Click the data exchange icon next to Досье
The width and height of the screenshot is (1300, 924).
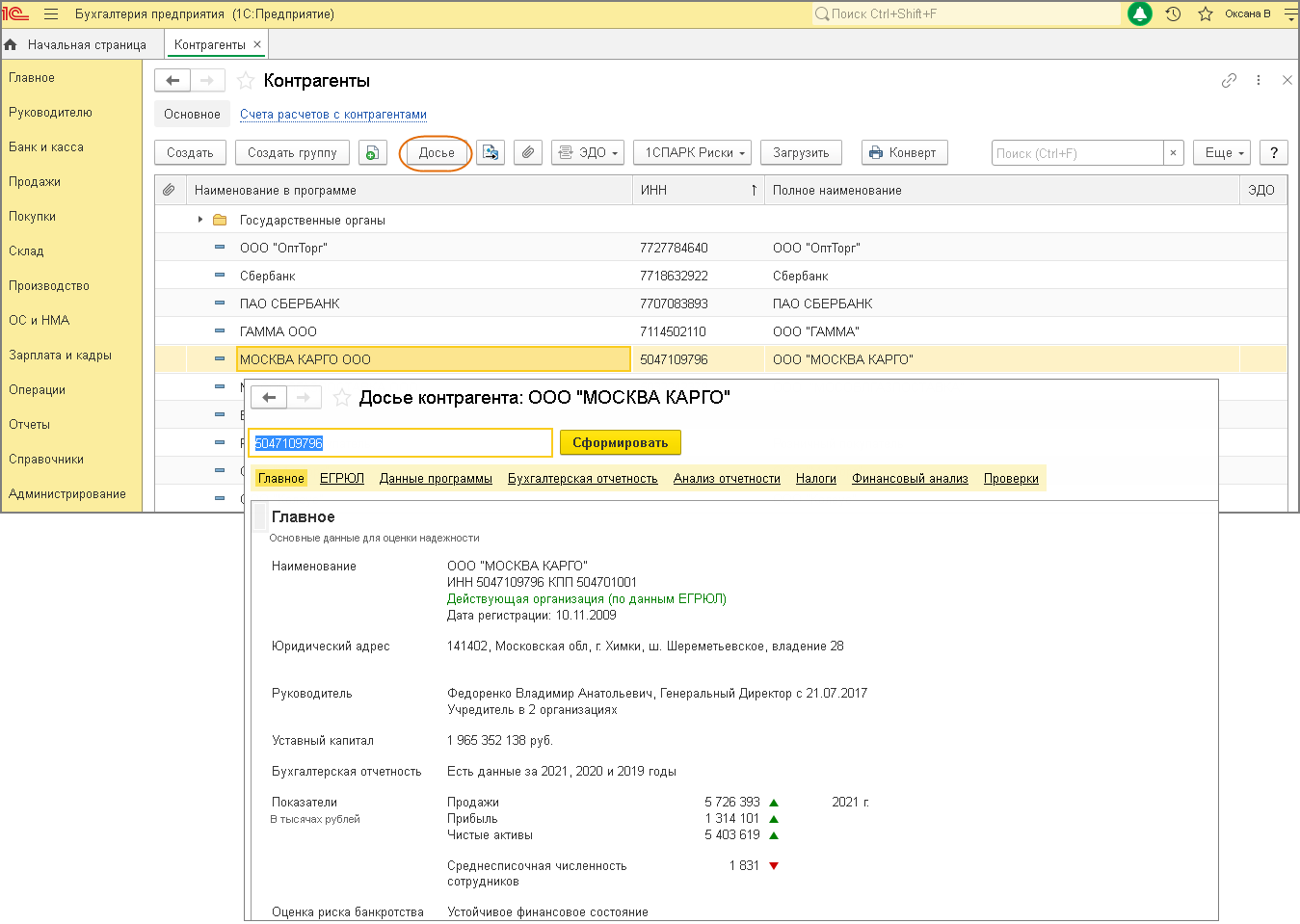tap(491, 152)
